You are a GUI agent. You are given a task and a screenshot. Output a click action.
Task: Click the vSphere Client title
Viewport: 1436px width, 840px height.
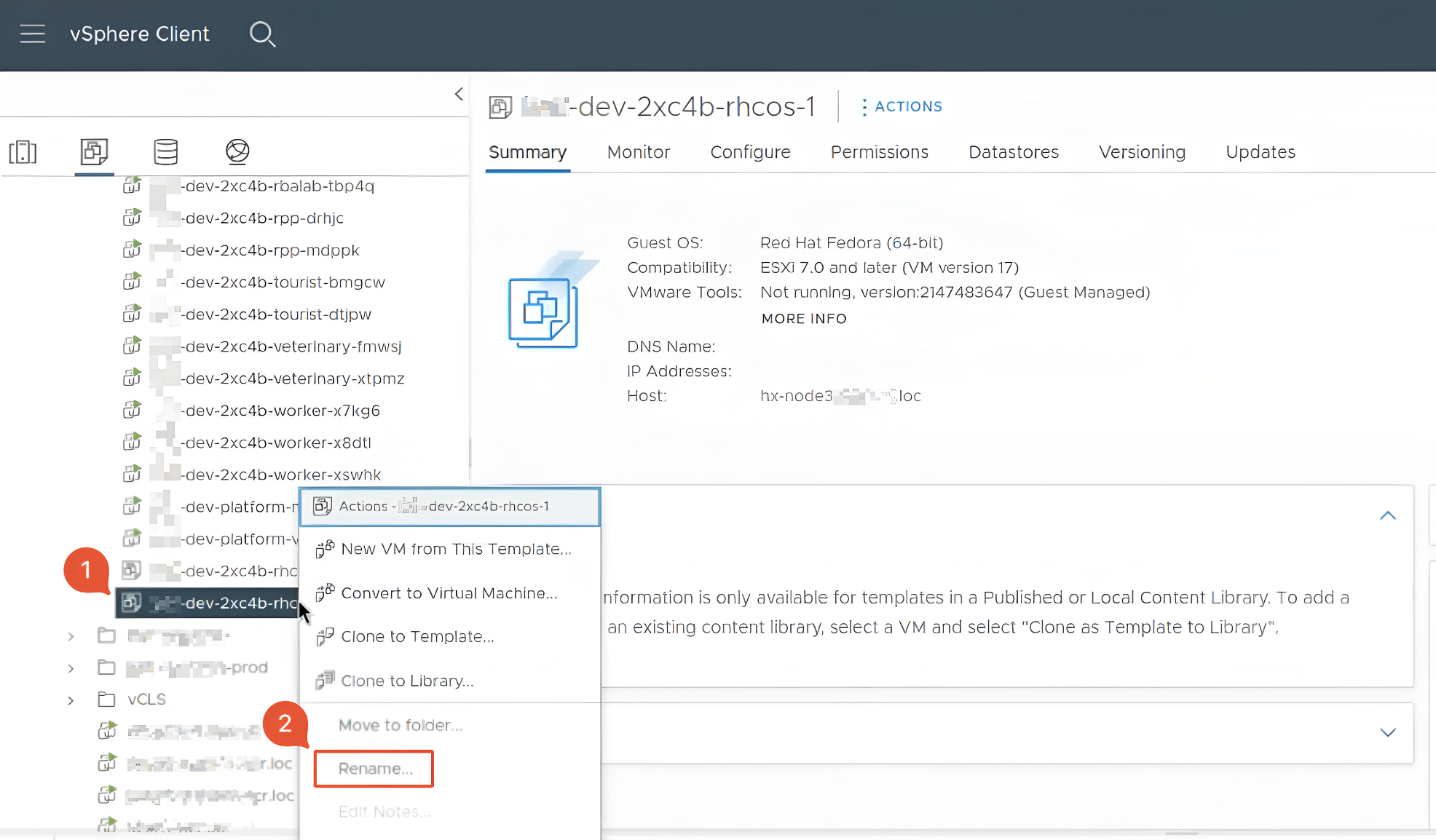[140, 34]
